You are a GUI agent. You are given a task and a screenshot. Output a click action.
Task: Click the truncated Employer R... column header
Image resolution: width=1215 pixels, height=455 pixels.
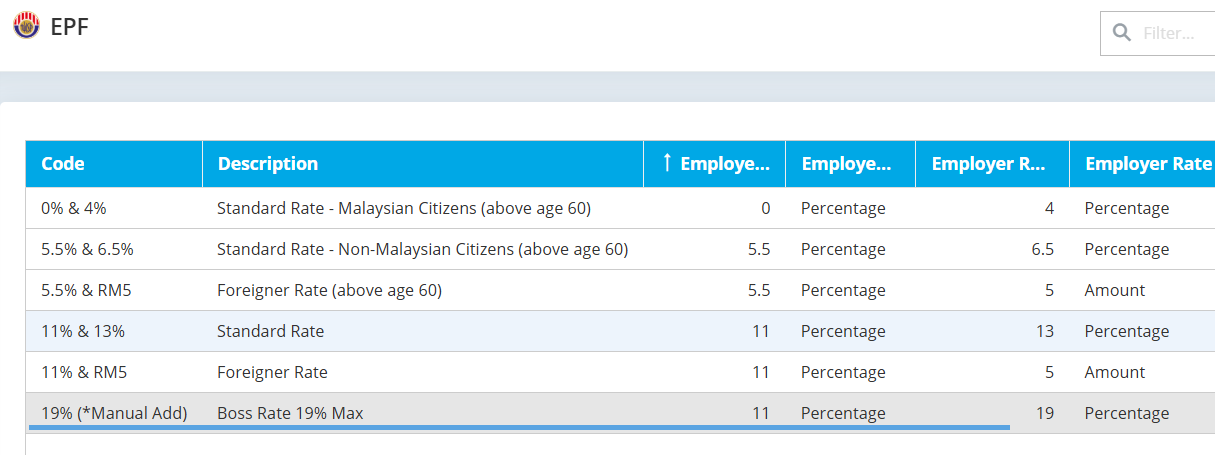(x=988, y=164)
